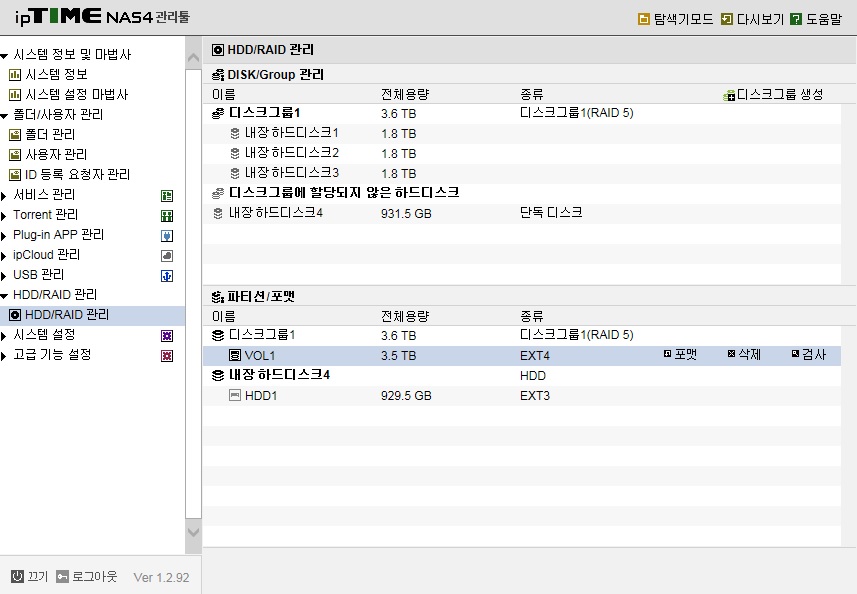Select the VOL1 partition row
The image size is (857, 594).
tap(522, 356)
